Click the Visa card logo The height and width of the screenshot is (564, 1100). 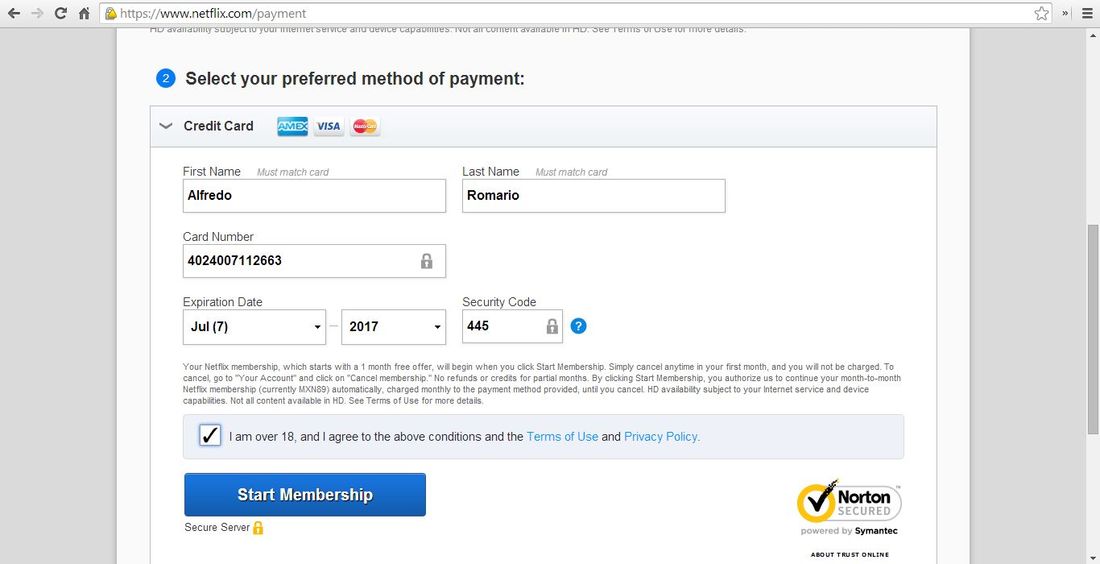click(328, 126)
